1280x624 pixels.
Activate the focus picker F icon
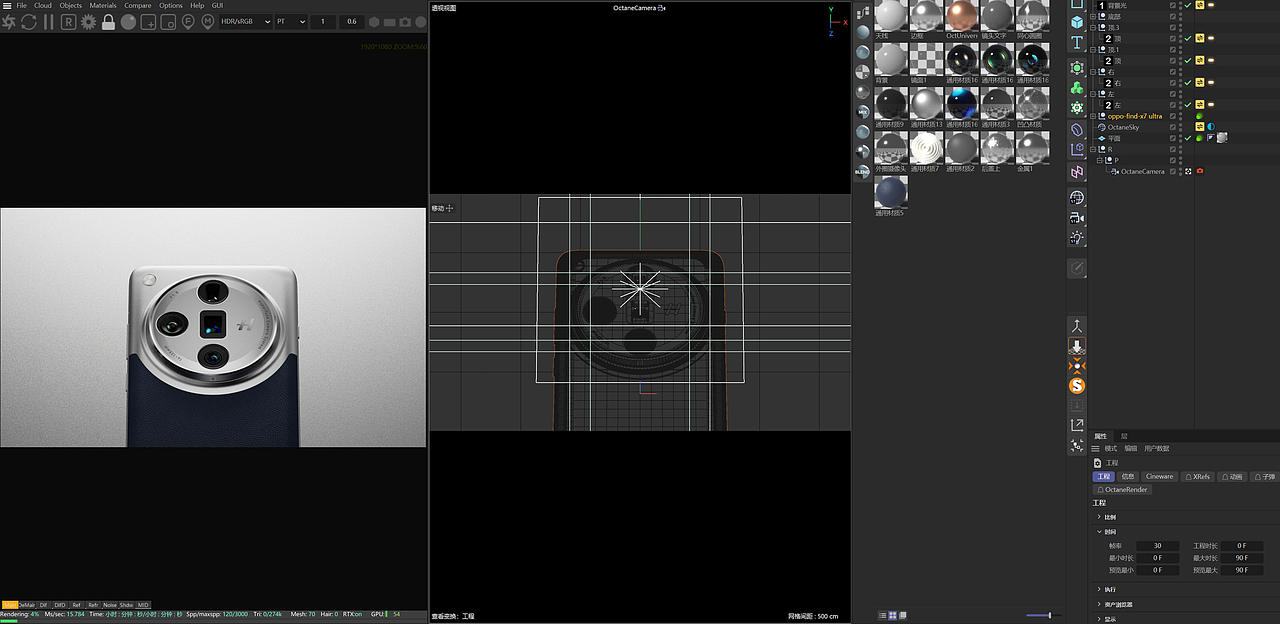click(187, 21)
